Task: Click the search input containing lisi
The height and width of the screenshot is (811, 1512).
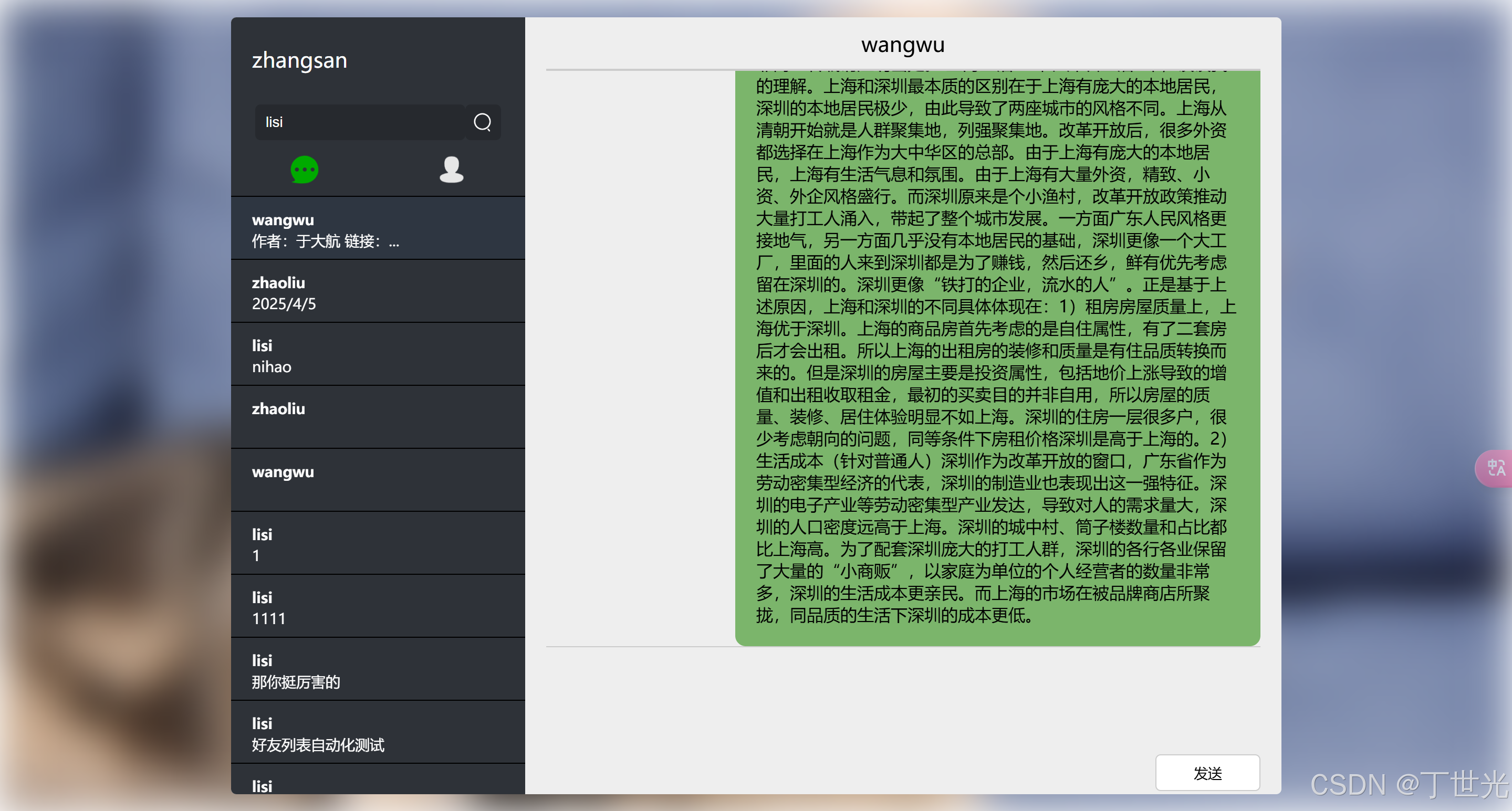Action: click(x=360, y=122)
